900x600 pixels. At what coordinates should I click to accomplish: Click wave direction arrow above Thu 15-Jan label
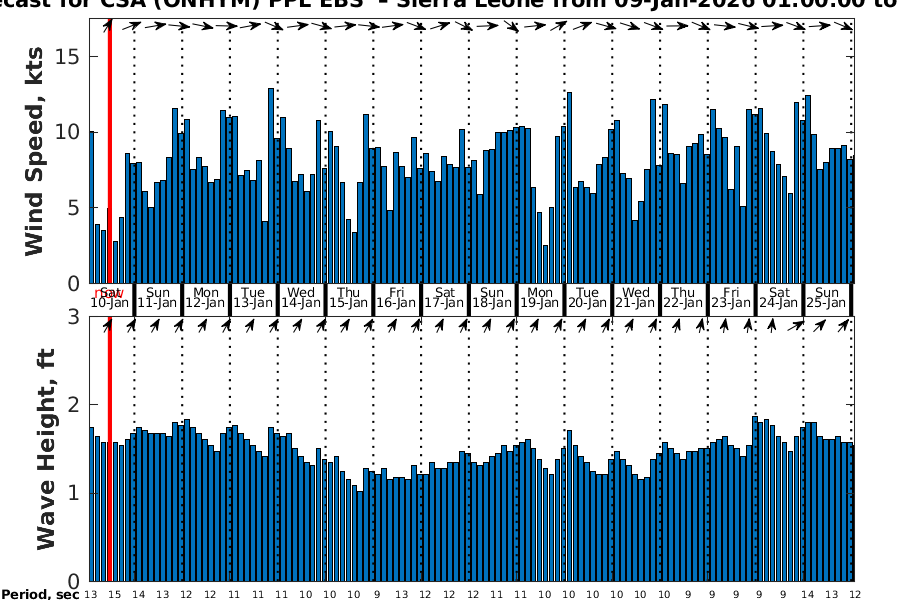[347, 325]
